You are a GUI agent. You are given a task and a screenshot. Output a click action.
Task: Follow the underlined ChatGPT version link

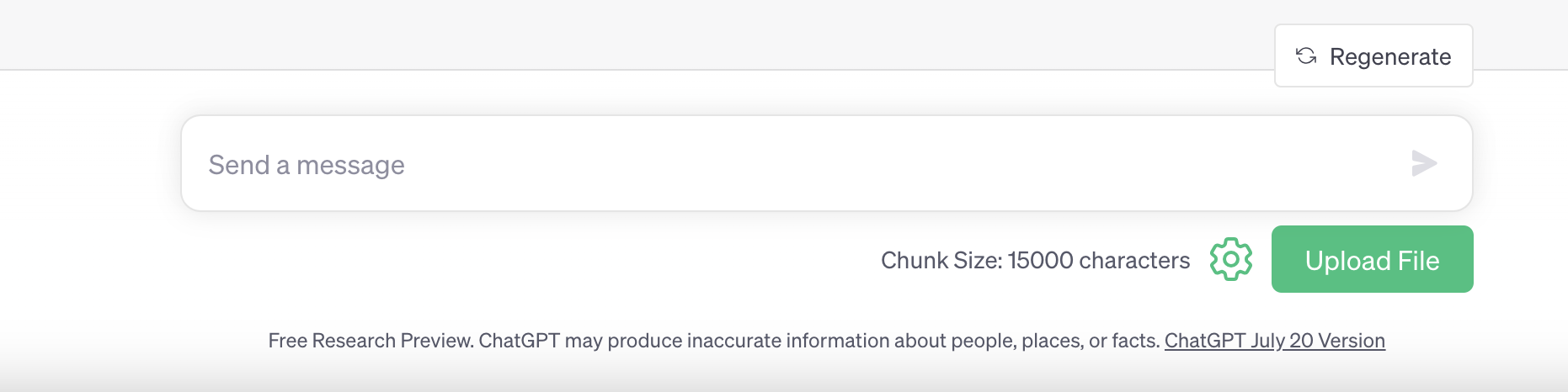click(1274, 341)
